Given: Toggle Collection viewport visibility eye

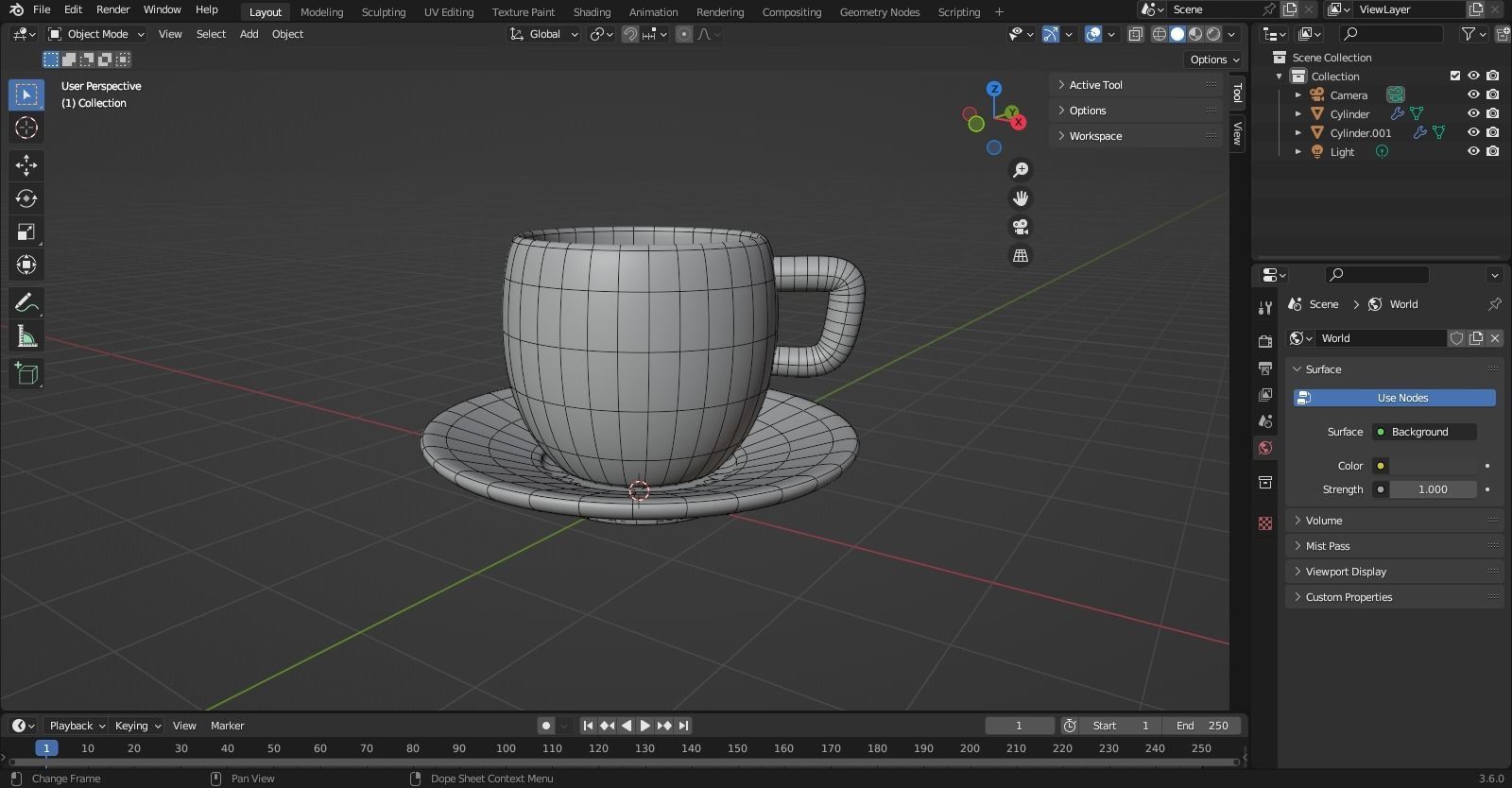Looking at the screenshot, I should (x=1473, y=77).
